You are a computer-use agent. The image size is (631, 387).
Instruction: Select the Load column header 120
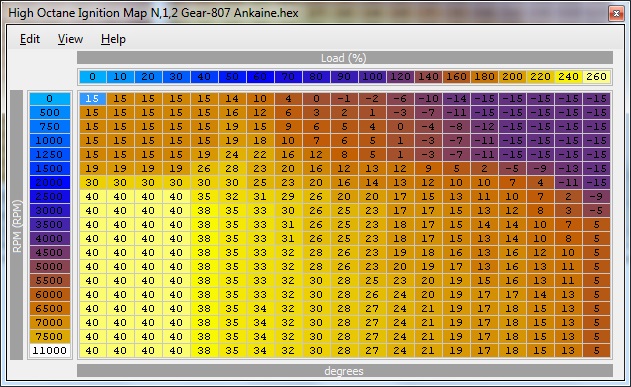(x=400, y=76)
